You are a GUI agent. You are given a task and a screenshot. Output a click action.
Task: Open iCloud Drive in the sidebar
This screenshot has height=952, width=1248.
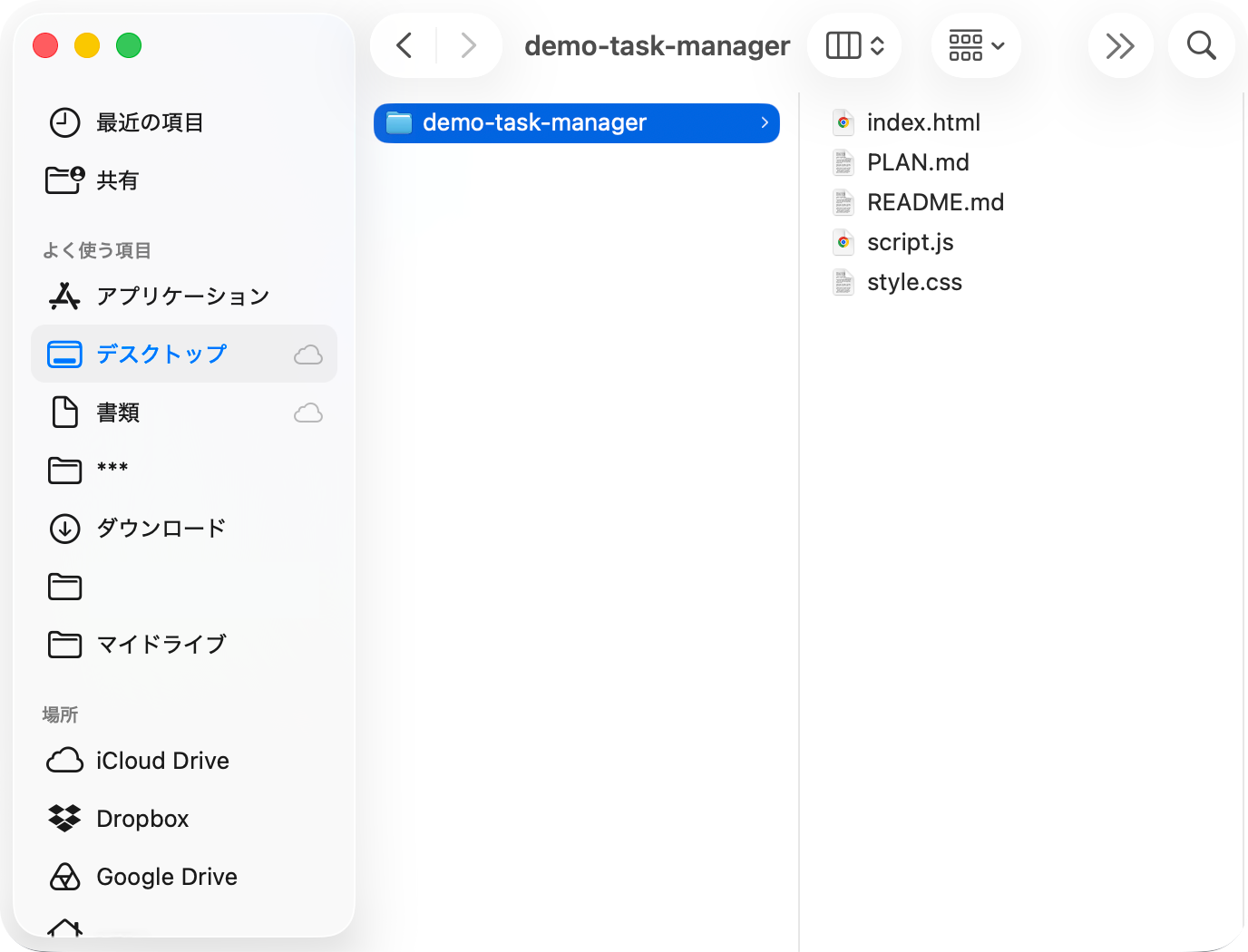coord(184,761)
